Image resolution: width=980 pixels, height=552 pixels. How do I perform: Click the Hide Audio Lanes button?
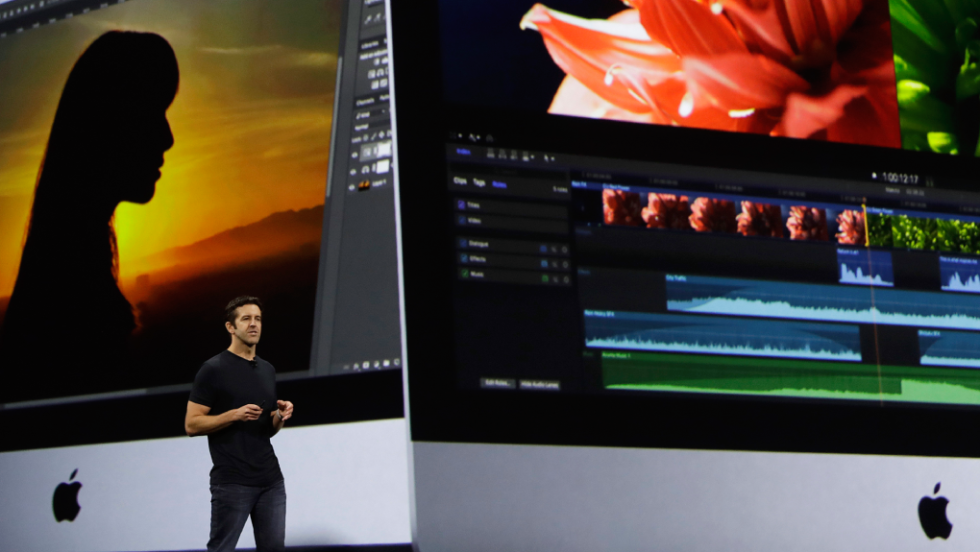[539, 384]
